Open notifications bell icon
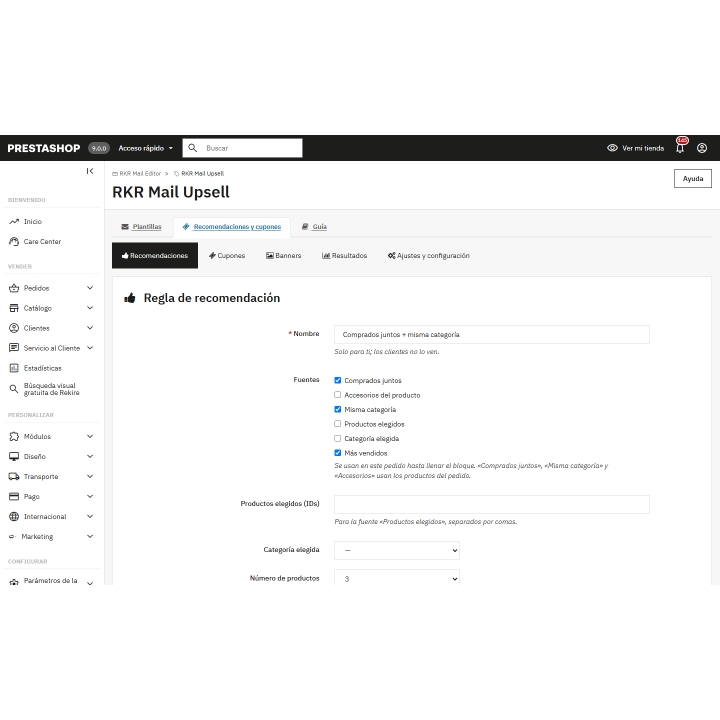Viewport: 720px width, 720px height. pos(680,148)
